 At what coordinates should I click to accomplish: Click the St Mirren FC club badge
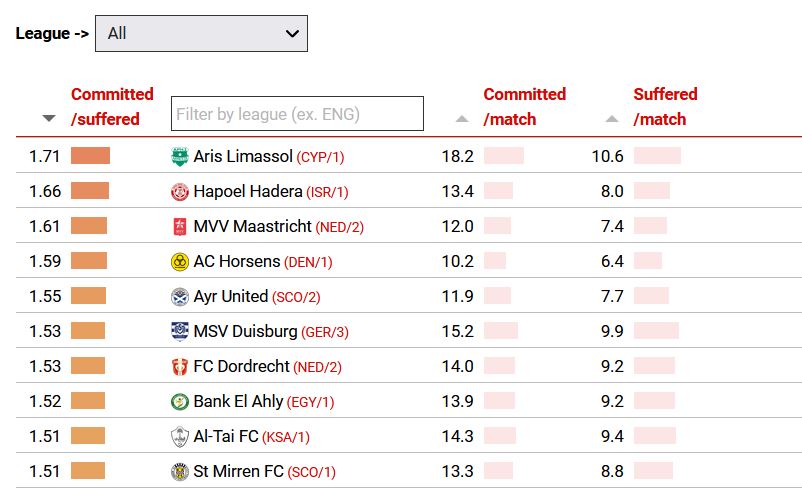(x=180, y=472)
